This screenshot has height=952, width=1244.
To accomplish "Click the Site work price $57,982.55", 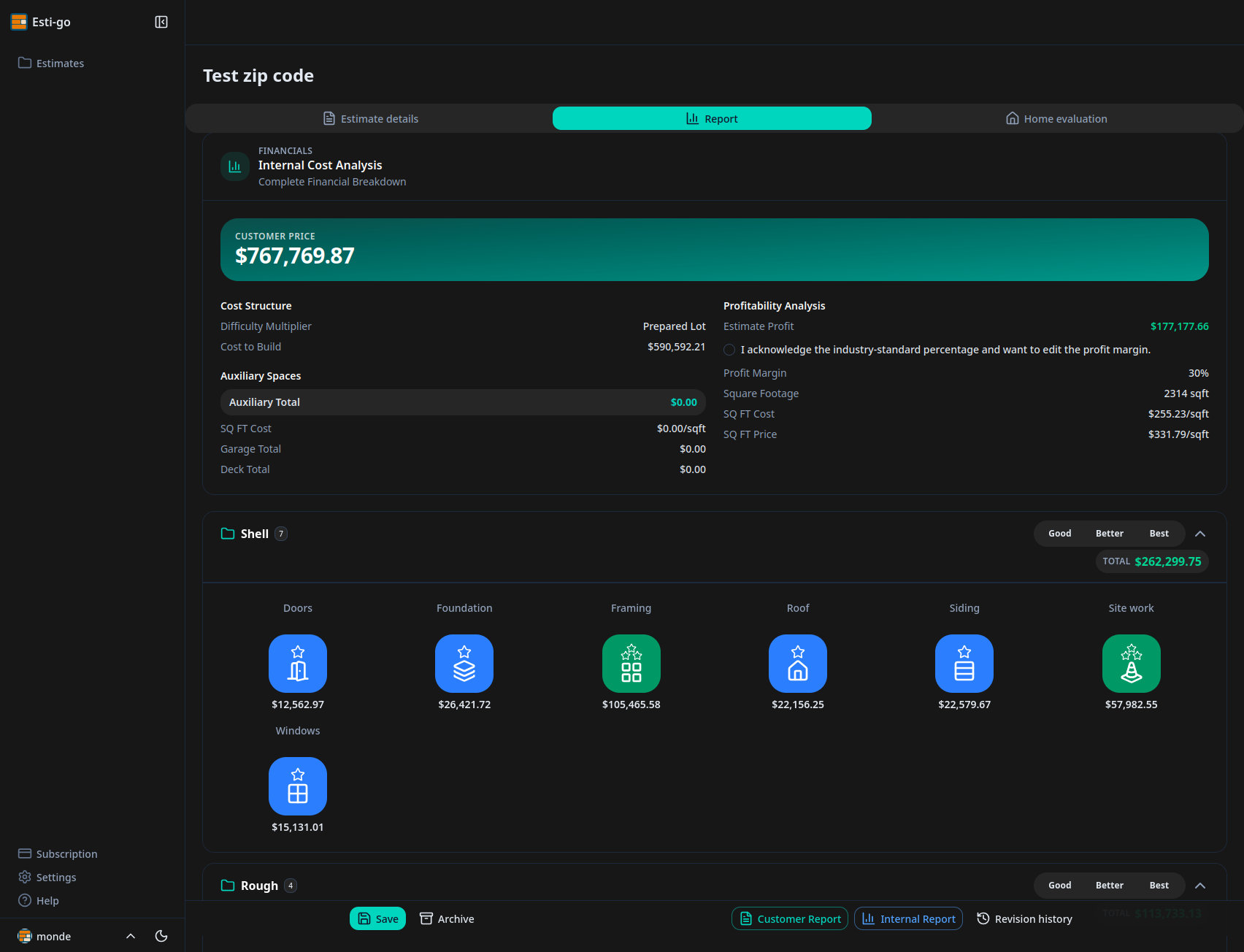I will (1132, 705).
